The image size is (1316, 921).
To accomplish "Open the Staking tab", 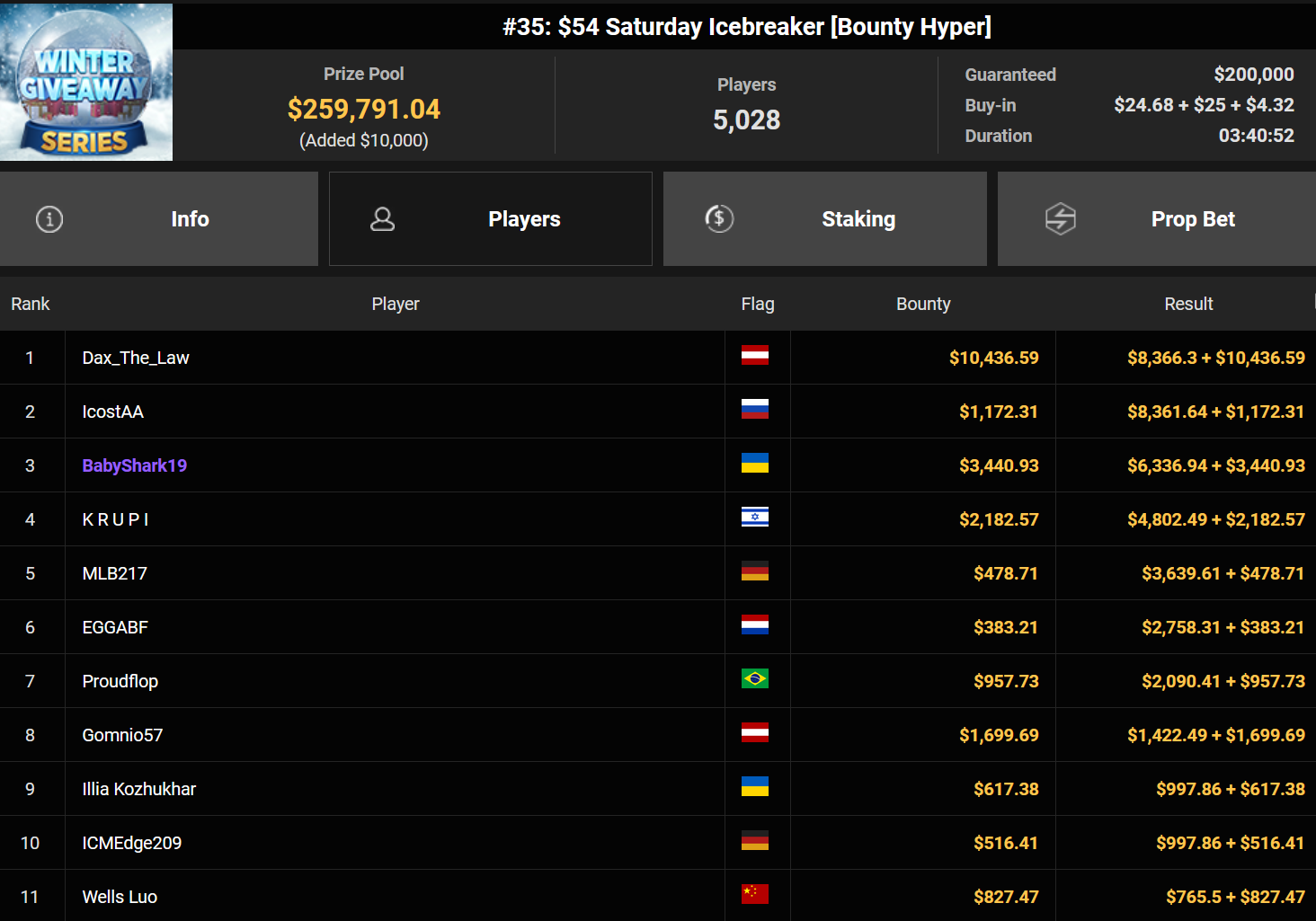I will 858,219.
